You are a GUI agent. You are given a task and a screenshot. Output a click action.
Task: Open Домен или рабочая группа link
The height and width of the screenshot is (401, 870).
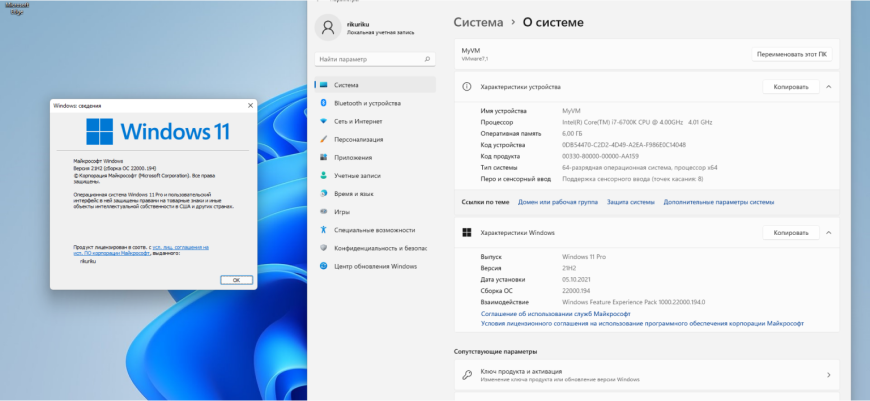pyautogui.click(x=558, y=202)
